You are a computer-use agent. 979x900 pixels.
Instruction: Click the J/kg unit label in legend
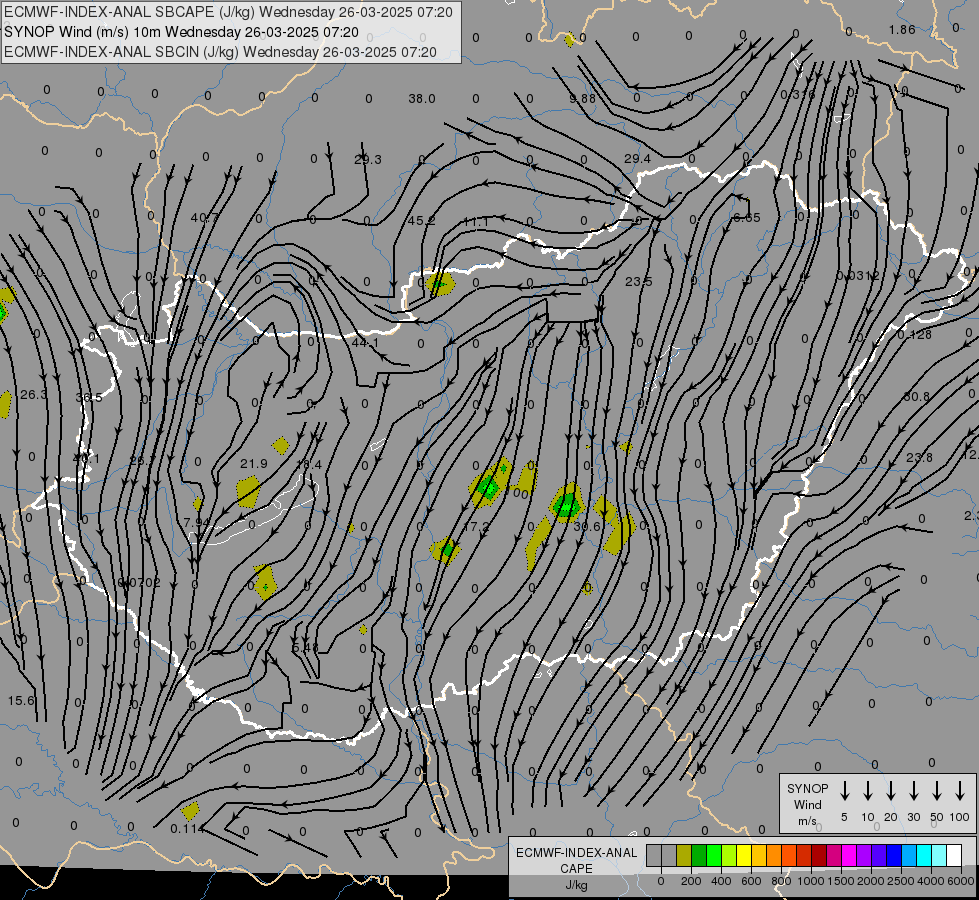tap(576, 885)
